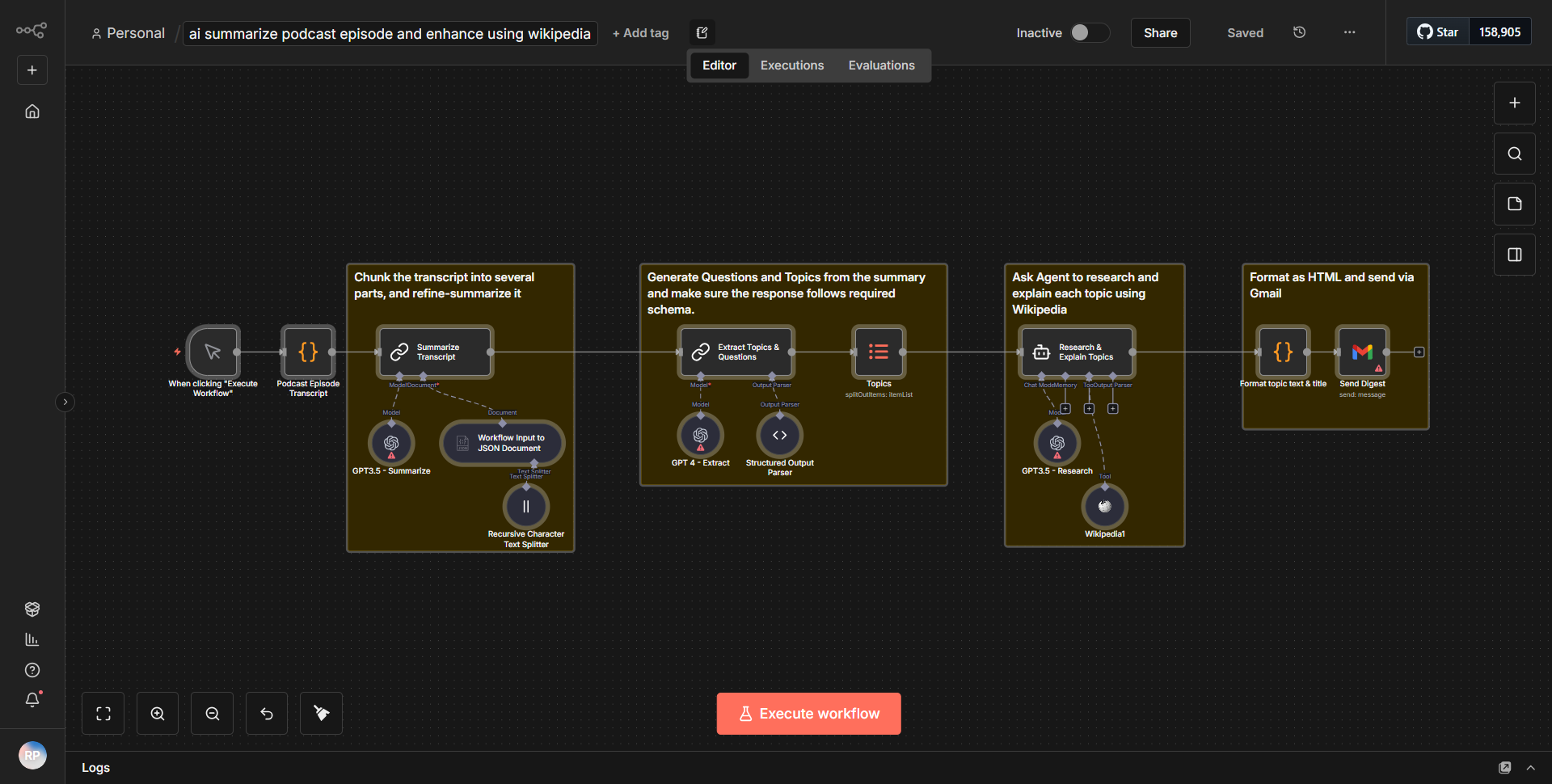This screenshot has height=784, width=1552.
Task: Fit workflow to view
Action: pyautogui.click(x=103, y=714)
